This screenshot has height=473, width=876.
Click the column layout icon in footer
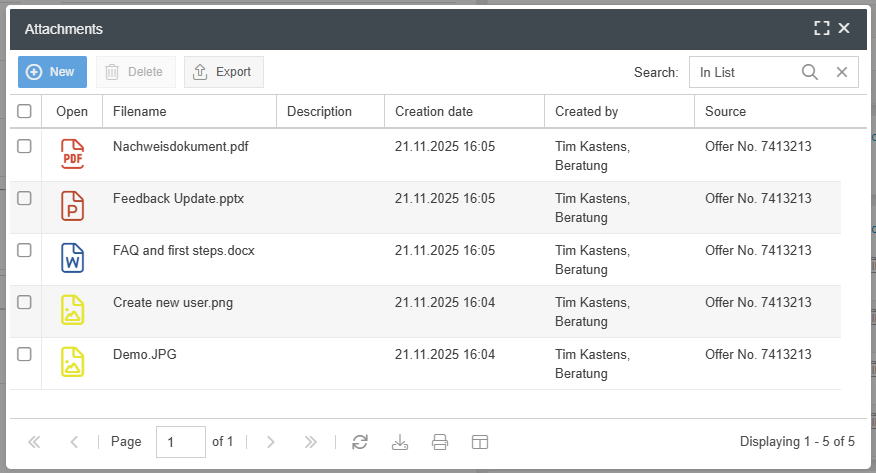[x=480, y=441]
